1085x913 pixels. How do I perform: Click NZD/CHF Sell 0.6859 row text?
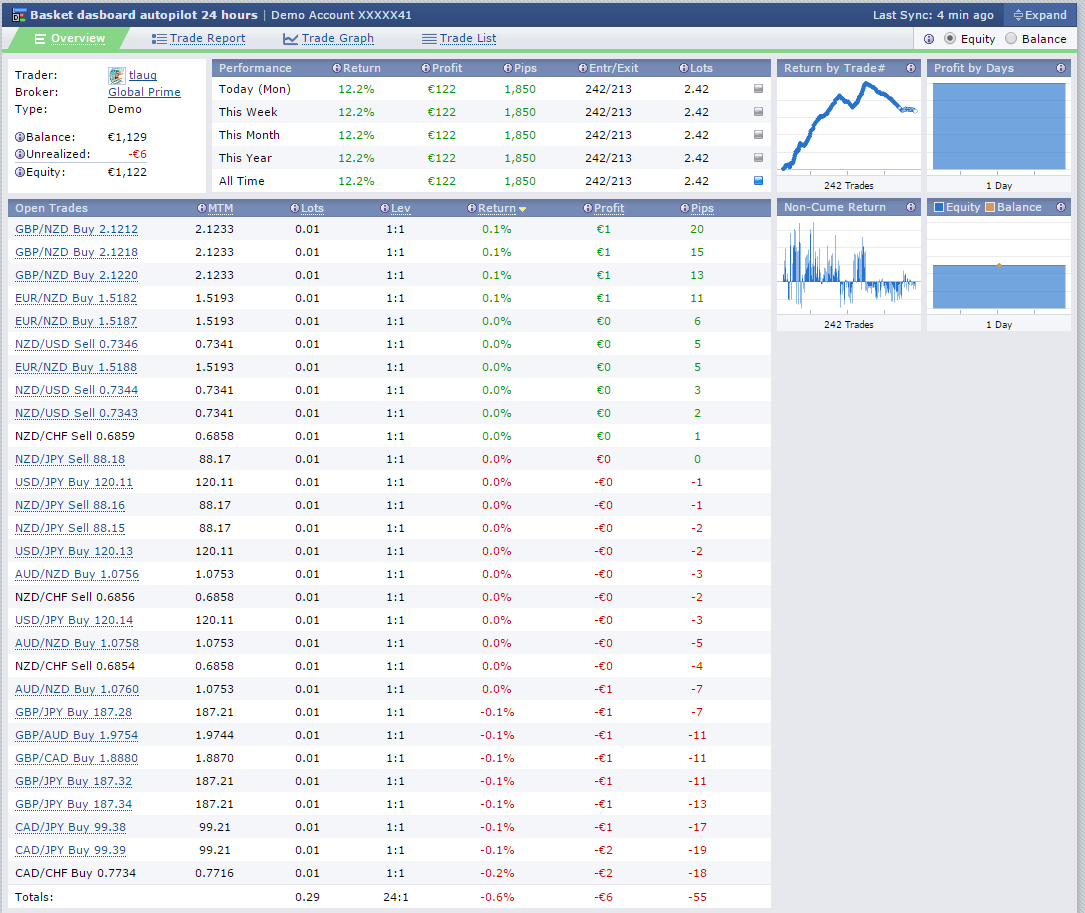point(75,436)
